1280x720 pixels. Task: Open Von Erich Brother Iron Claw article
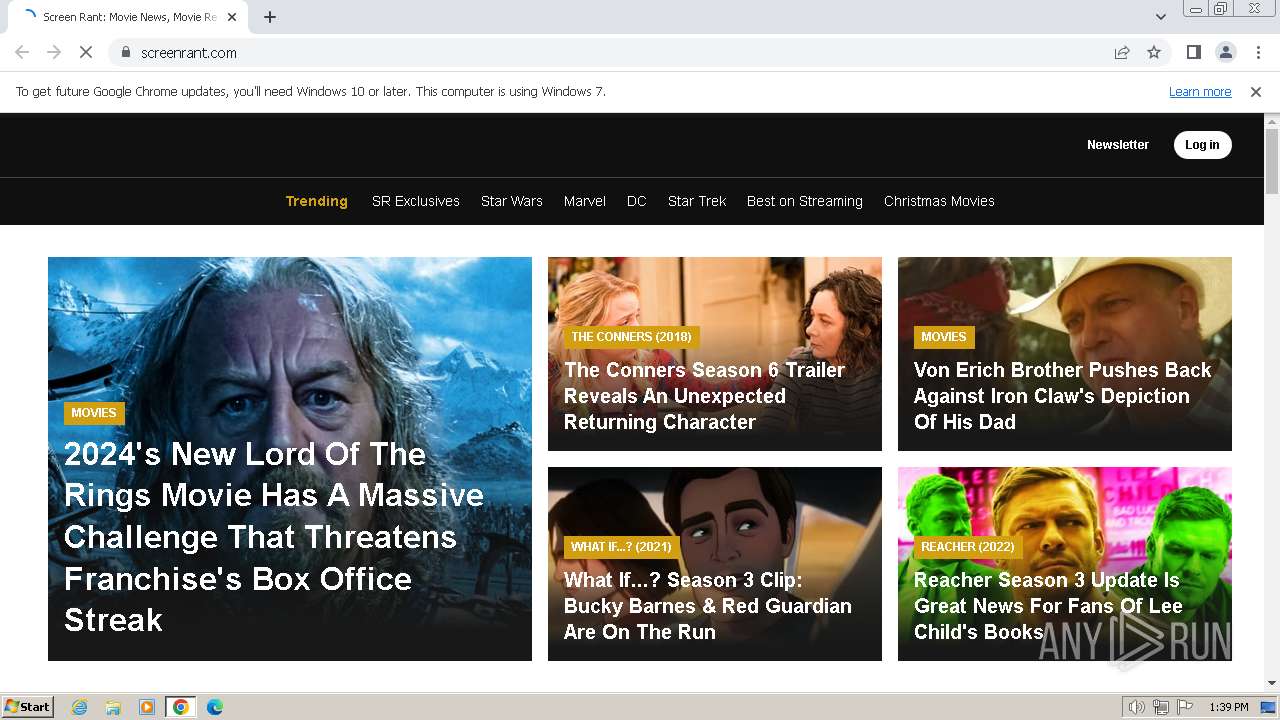(x=1062, y=396)
